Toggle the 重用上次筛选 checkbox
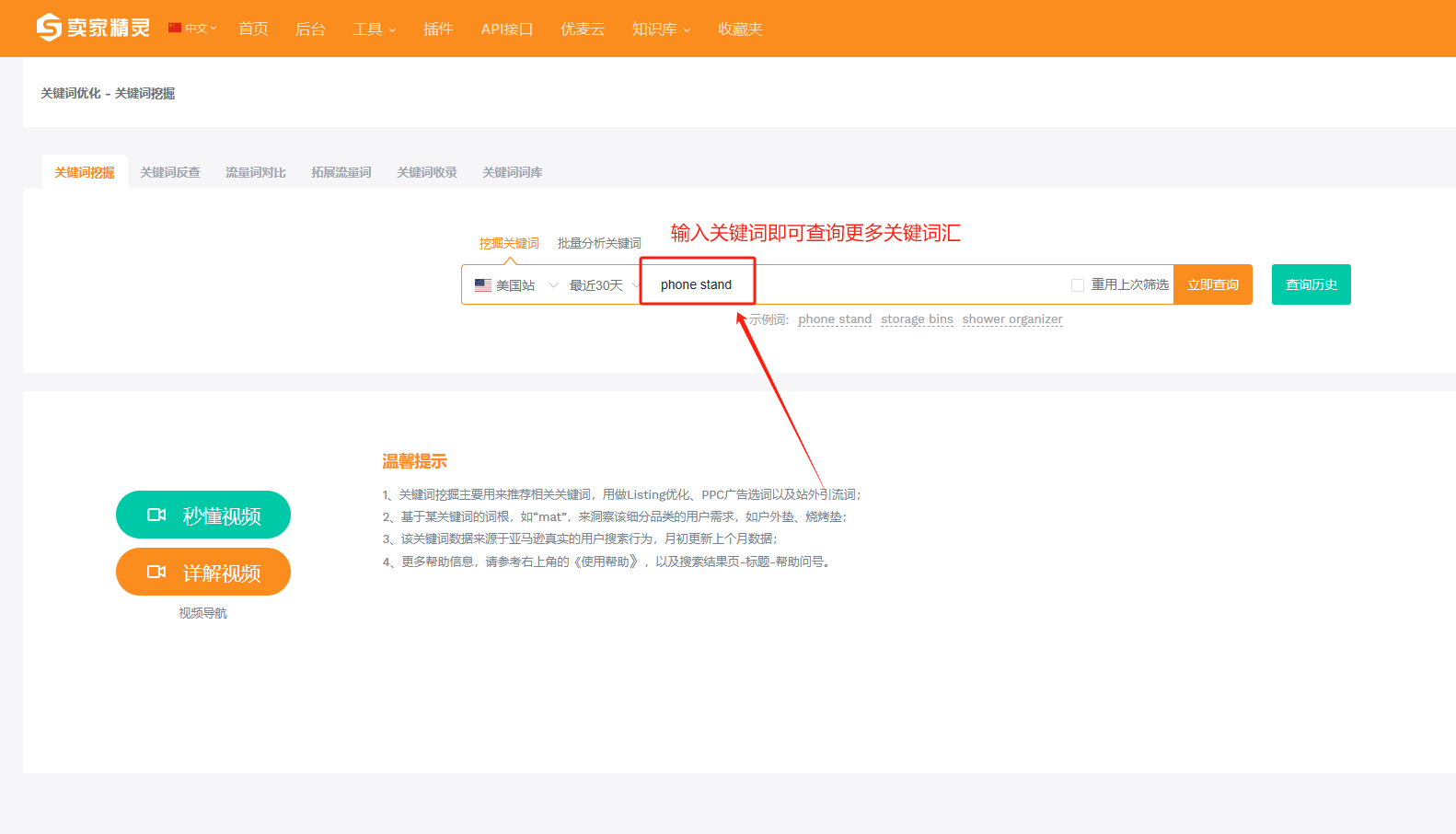The height and width of the screenshot is (834, 1456). (1078, 285)
